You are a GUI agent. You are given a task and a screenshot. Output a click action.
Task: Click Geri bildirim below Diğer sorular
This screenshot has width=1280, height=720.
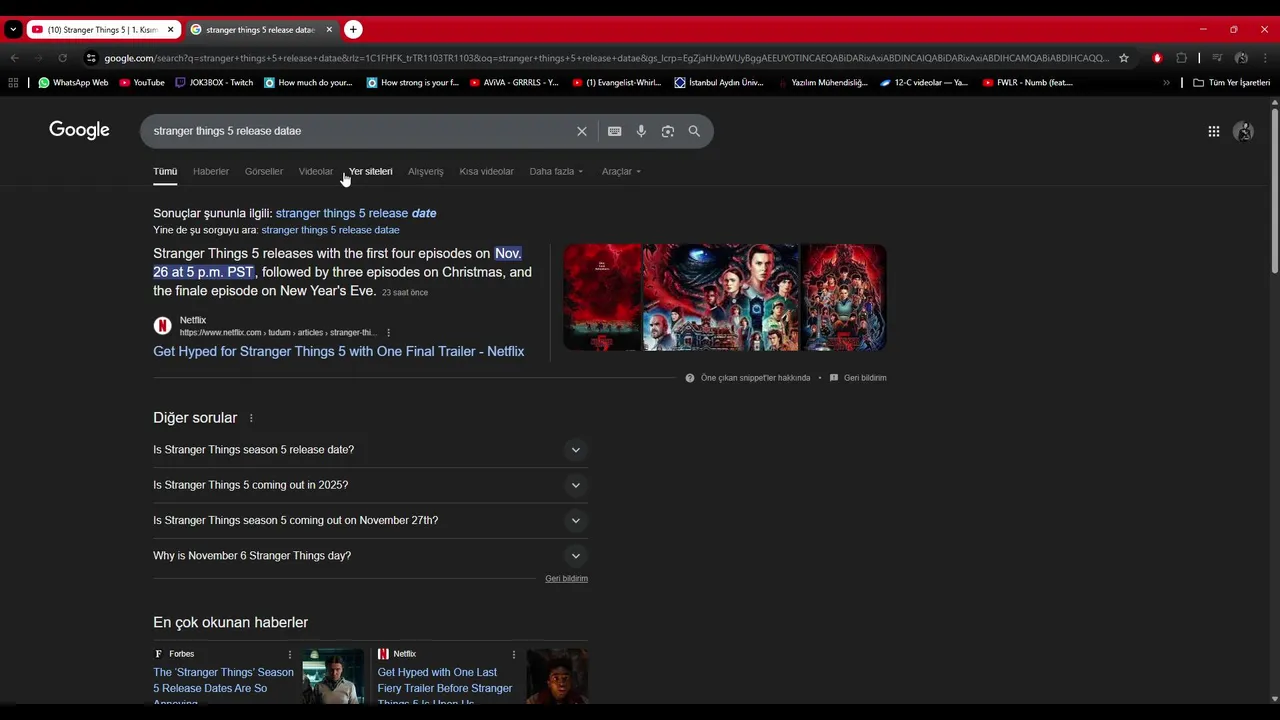(x=566, y=579)
